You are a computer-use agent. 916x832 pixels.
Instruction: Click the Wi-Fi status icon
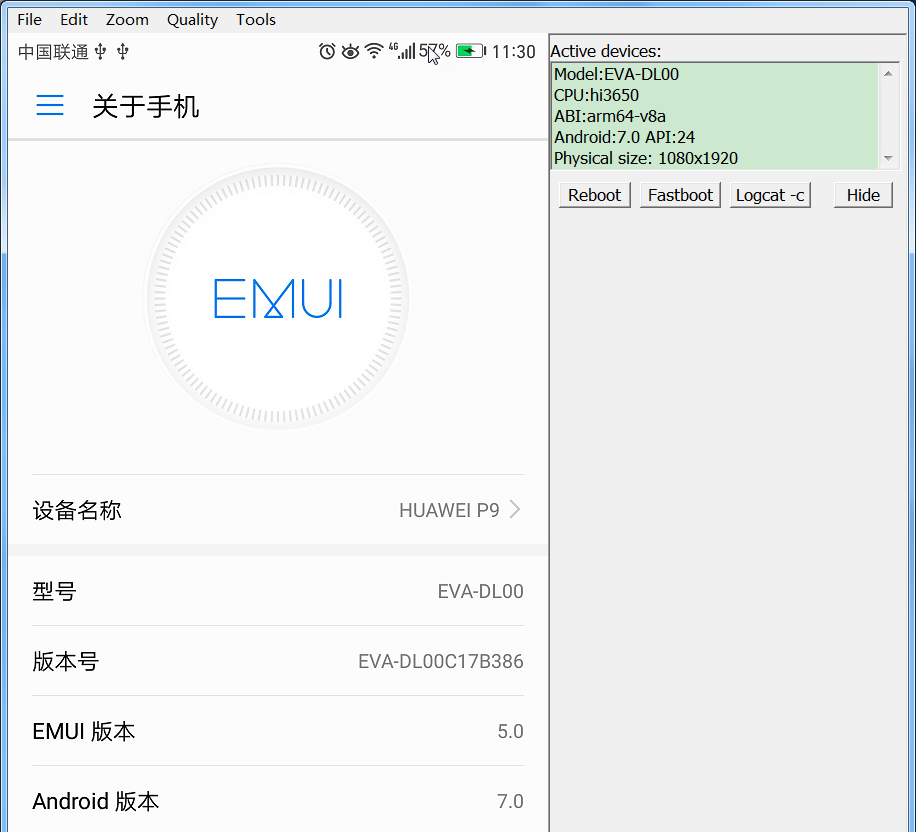coord(374,51)
